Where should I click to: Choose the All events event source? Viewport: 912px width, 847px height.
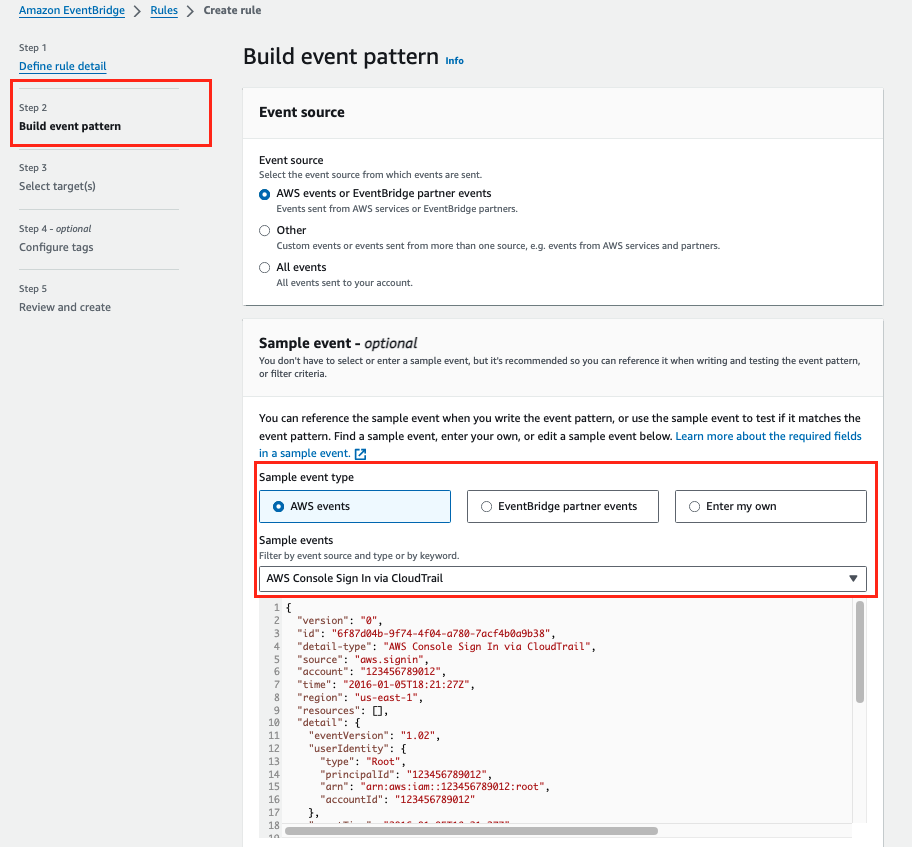[x=264, y=267]
